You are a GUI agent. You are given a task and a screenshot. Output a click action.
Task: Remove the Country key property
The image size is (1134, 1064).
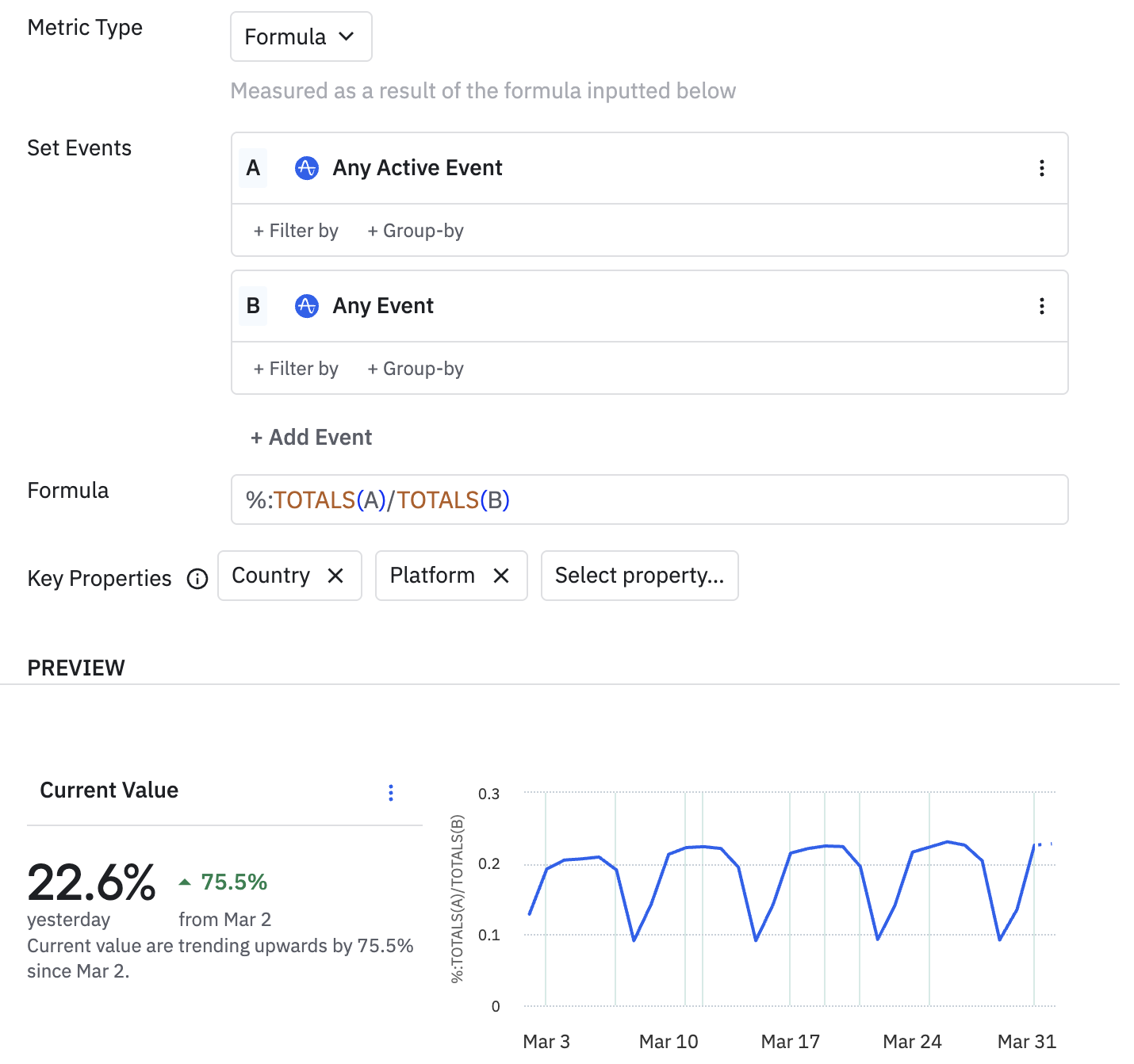tap(335, 576)
